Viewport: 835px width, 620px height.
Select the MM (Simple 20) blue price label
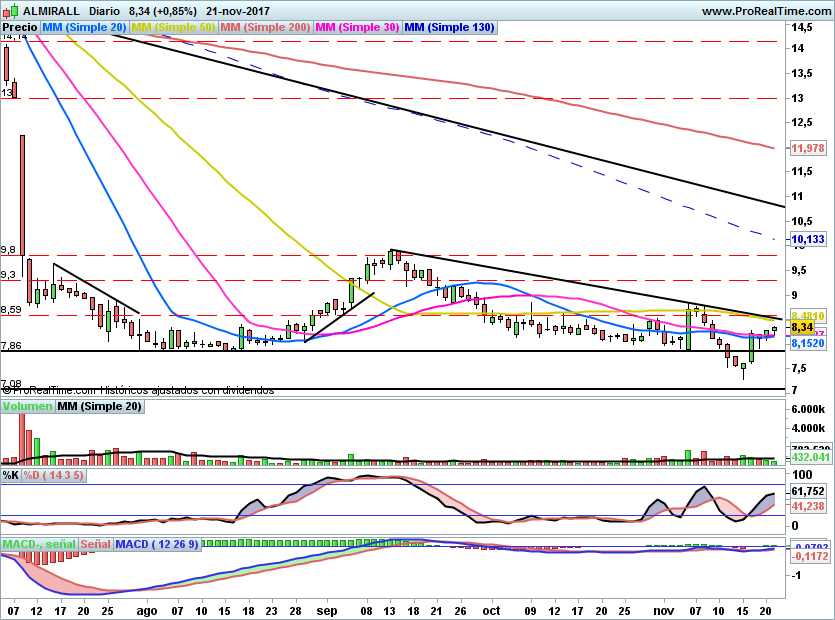point(84,28)
